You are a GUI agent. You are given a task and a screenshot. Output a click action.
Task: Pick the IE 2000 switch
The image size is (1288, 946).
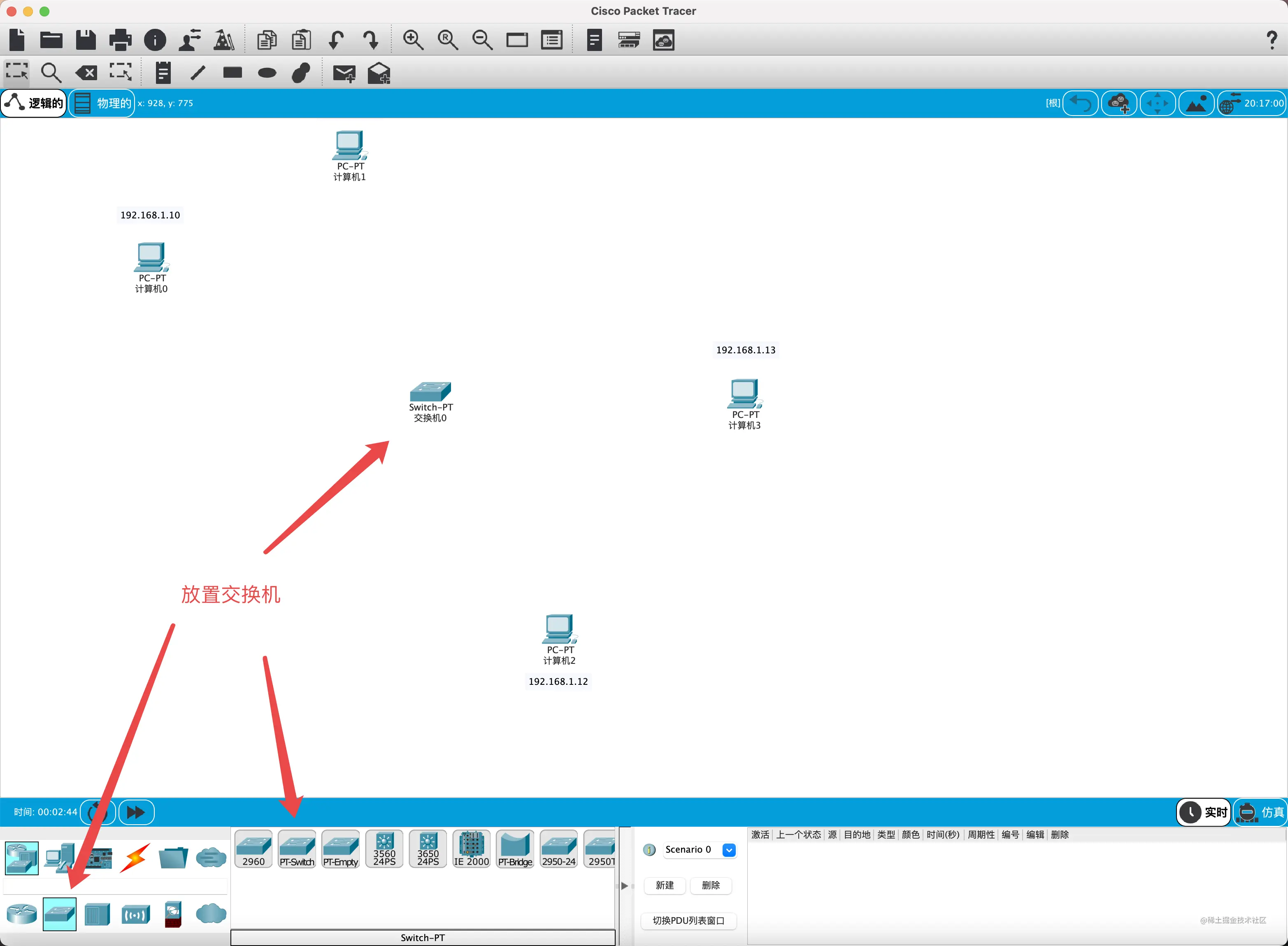(472, 849)
